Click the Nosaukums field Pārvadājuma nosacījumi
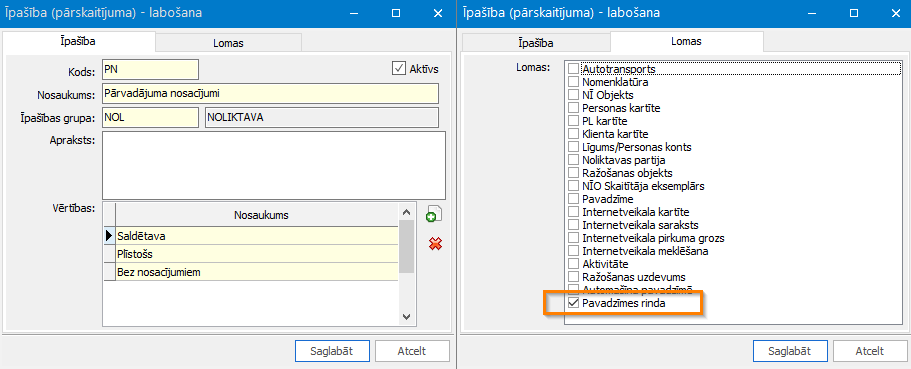Screen dimensions: 911x369 tap(270, 93)
